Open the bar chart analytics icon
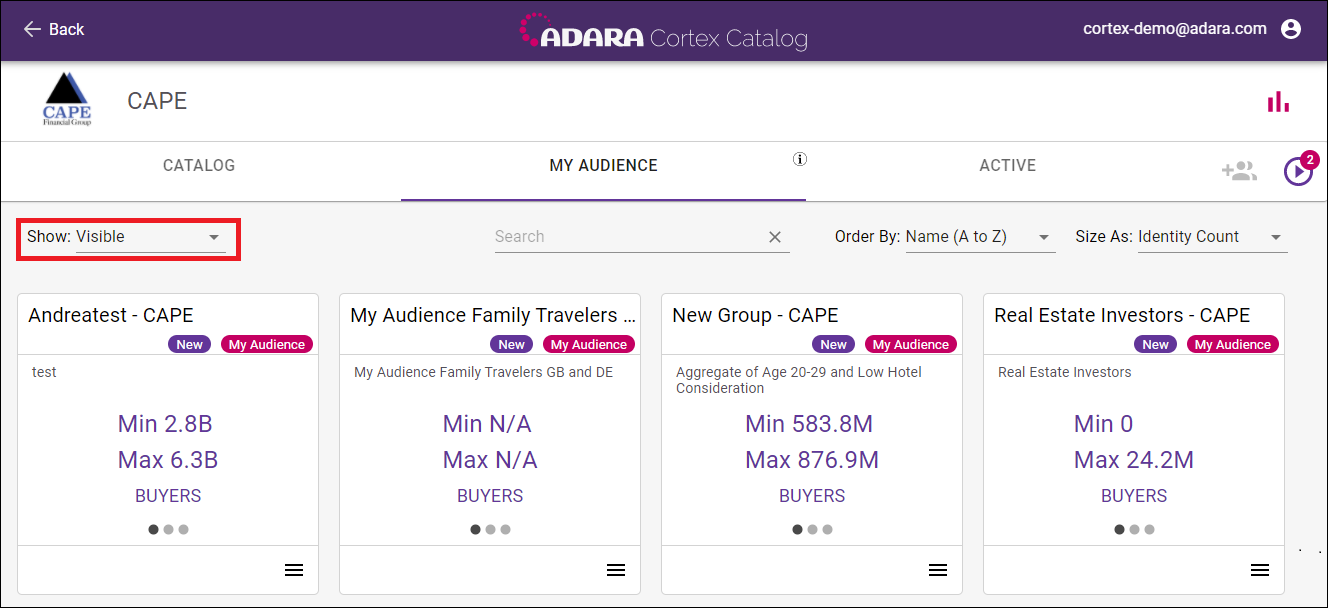Viewport: 1328px width, 608px height. point(1278,101)
